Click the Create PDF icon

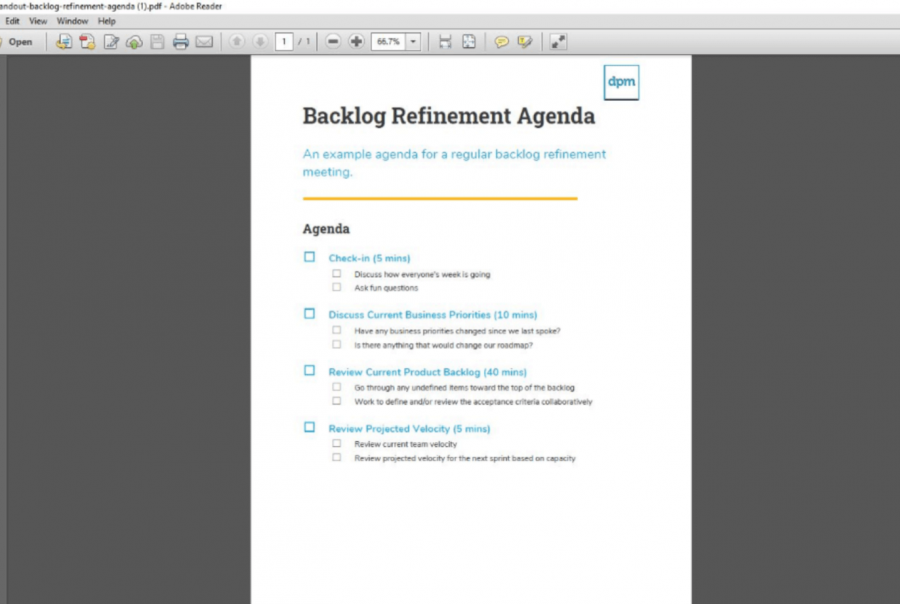click(87, 42)
